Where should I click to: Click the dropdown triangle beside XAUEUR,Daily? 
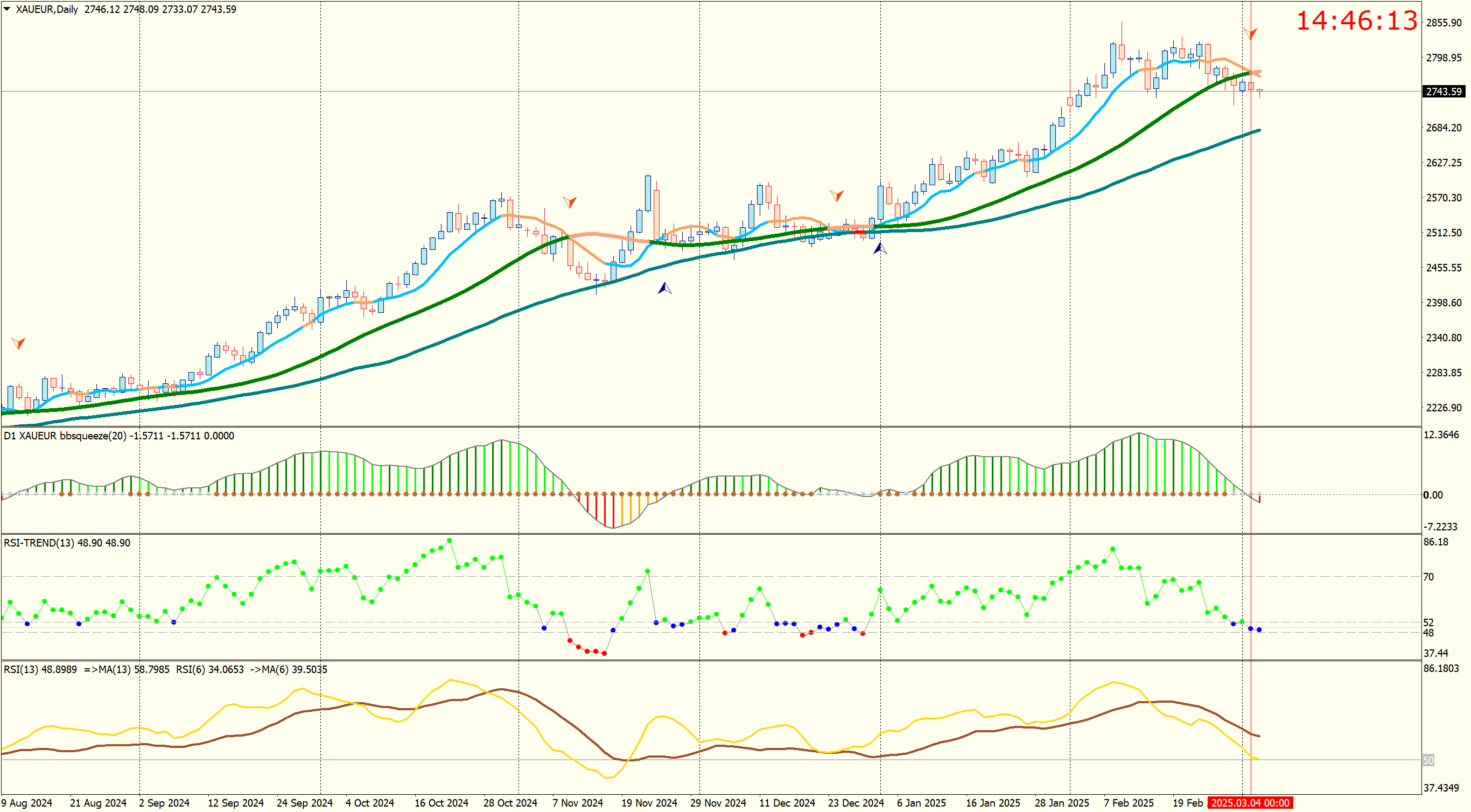[x=7, y=9]
